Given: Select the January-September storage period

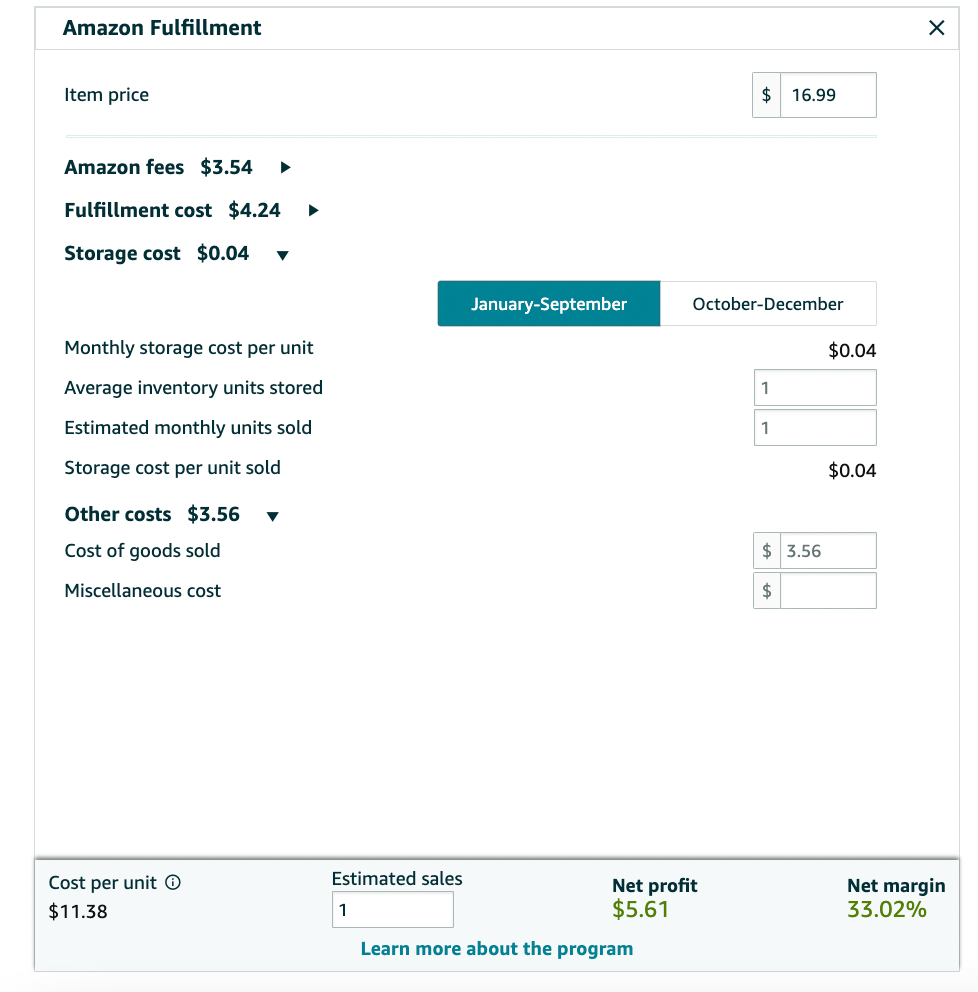Looking at the screenshot, I should (x=548, y=304).
